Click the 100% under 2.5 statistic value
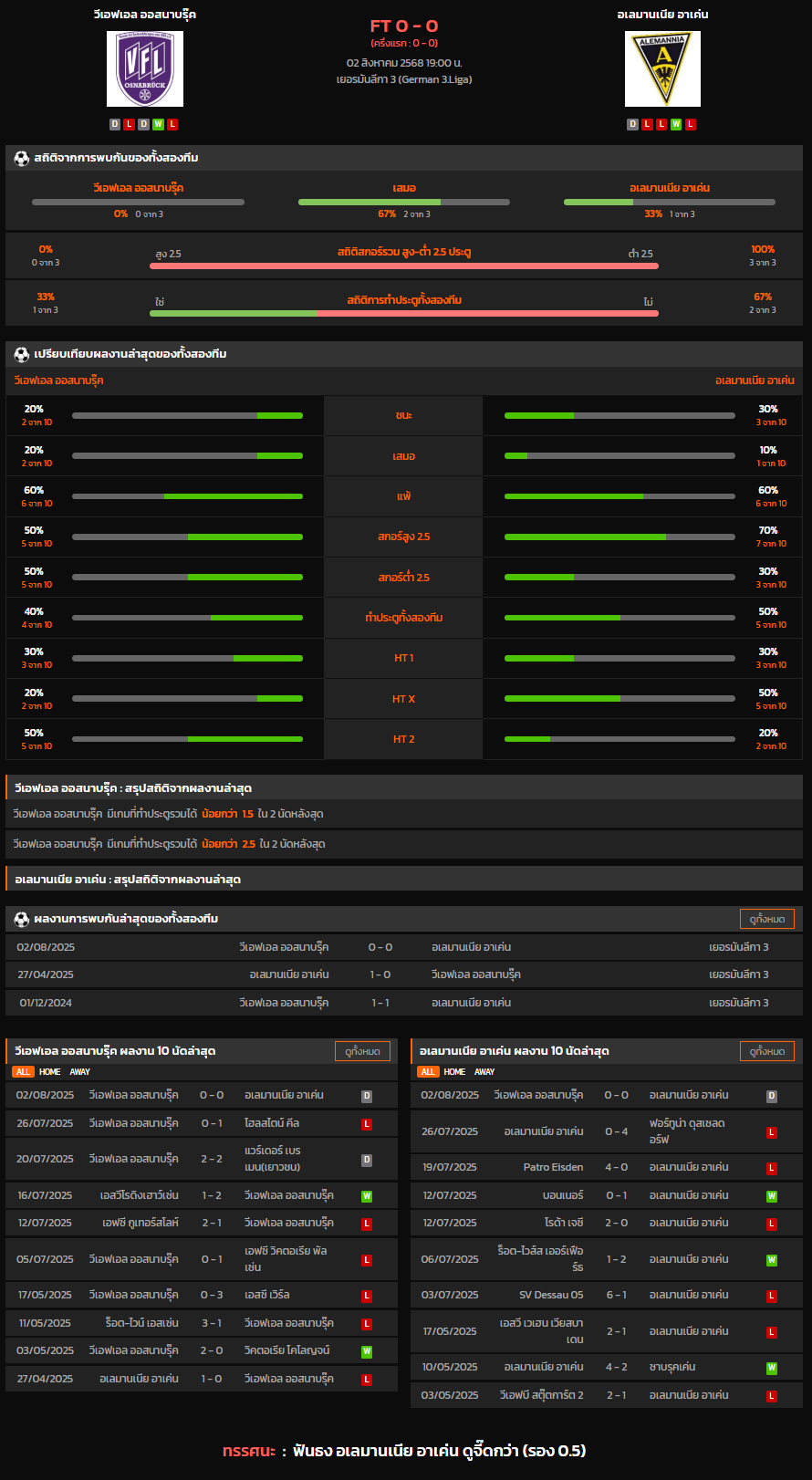This screenshot has width=812, height=1480. click(x=763, y=249)
